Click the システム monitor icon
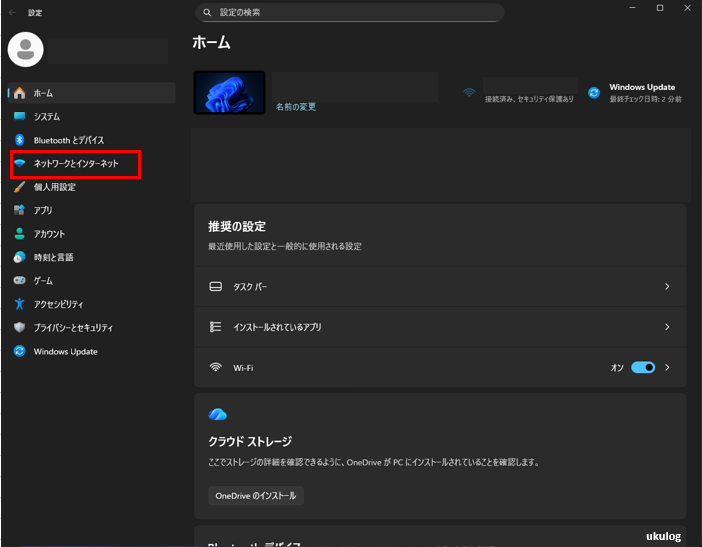This screenshot has width=702, height=547. click(x=19, y=117)
